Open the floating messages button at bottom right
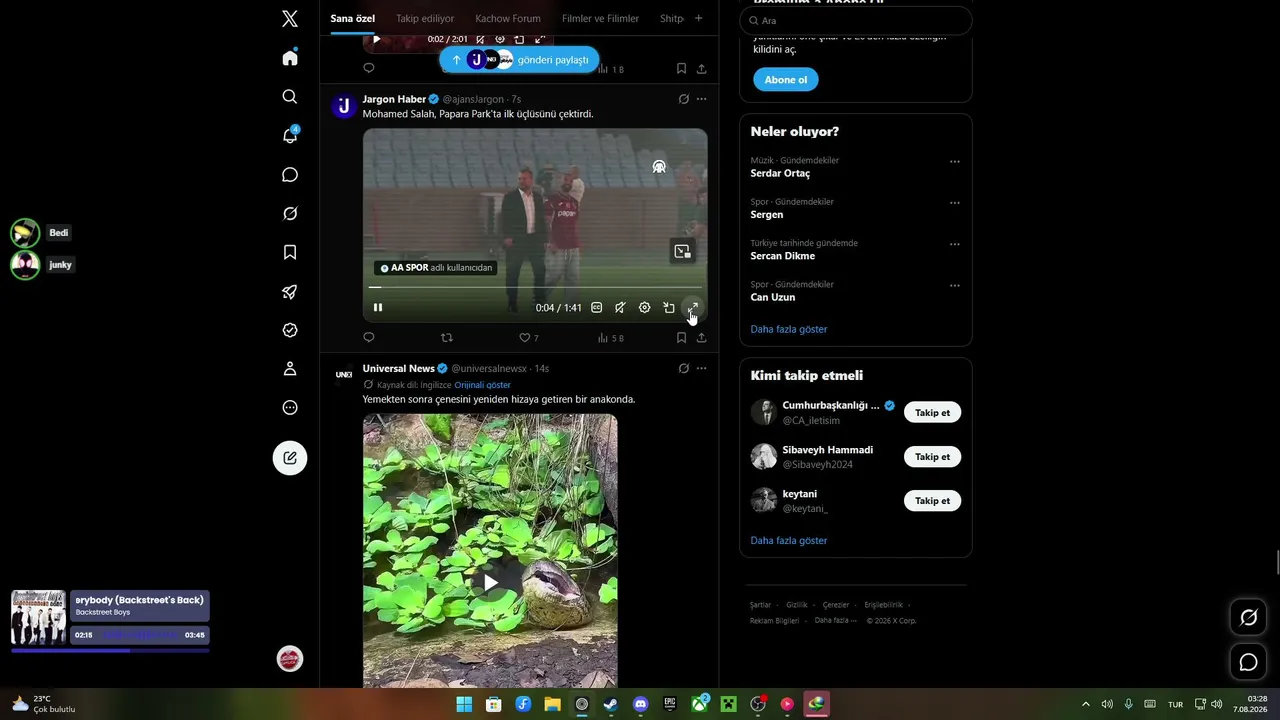 click(1248, 662)
